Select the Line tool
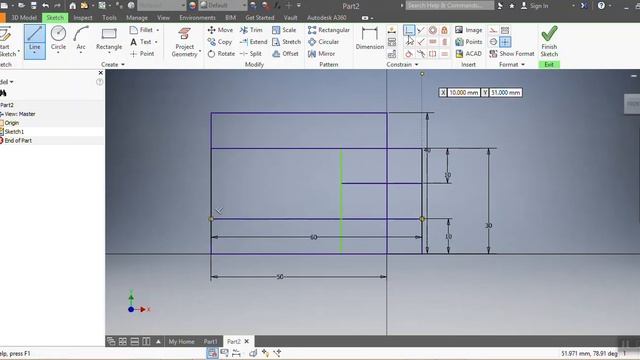 [35, 42]
